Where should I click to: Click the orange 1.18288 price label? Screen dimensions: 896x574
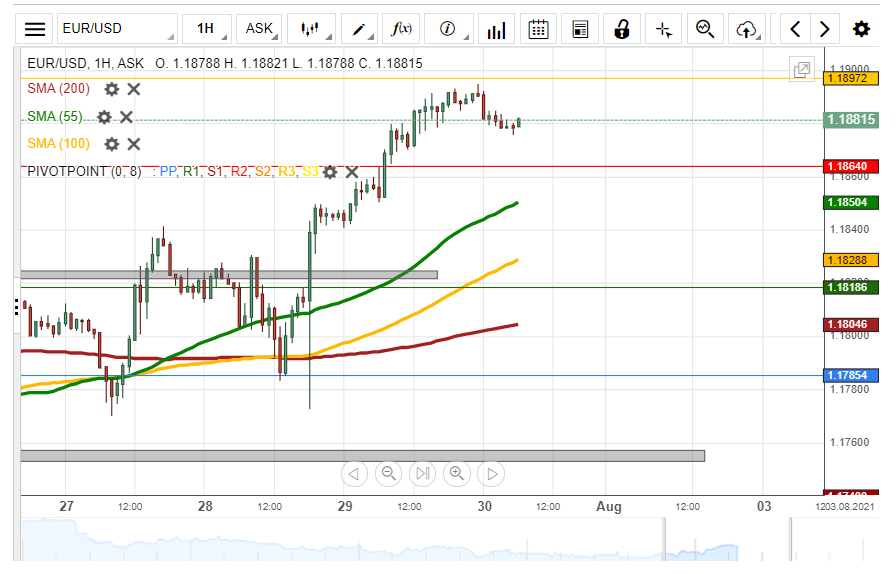click(850, 260)
